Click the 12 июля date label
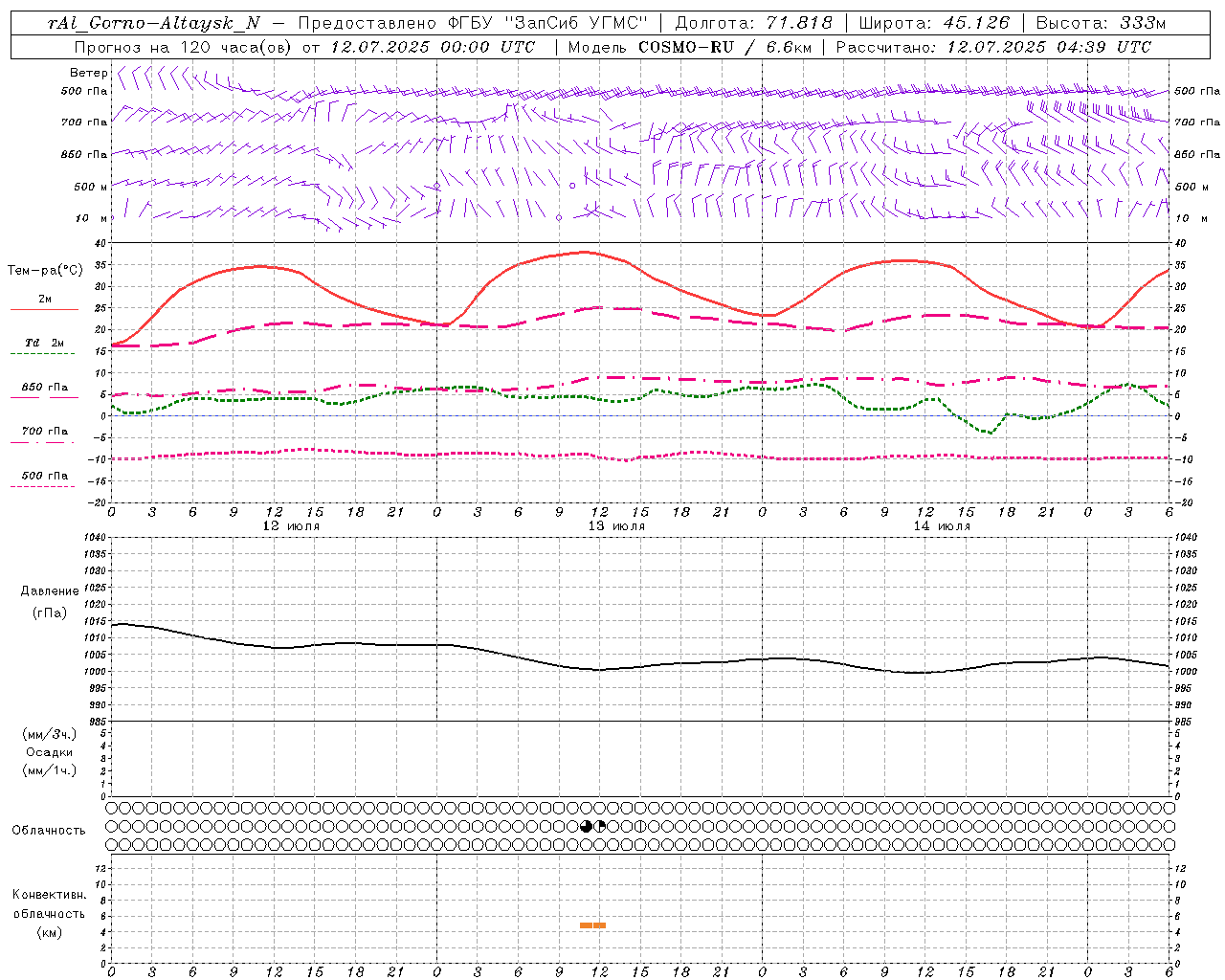The height and width of the screenshot is (980, 1225). pos(291,526)
